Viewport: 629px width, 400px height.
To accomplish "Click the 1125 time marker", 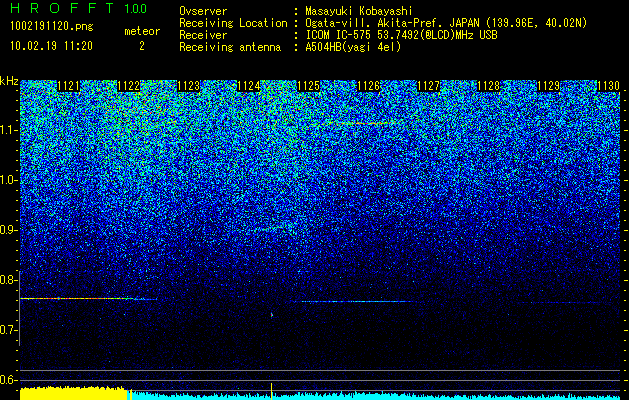I will (x=308, y=86).
